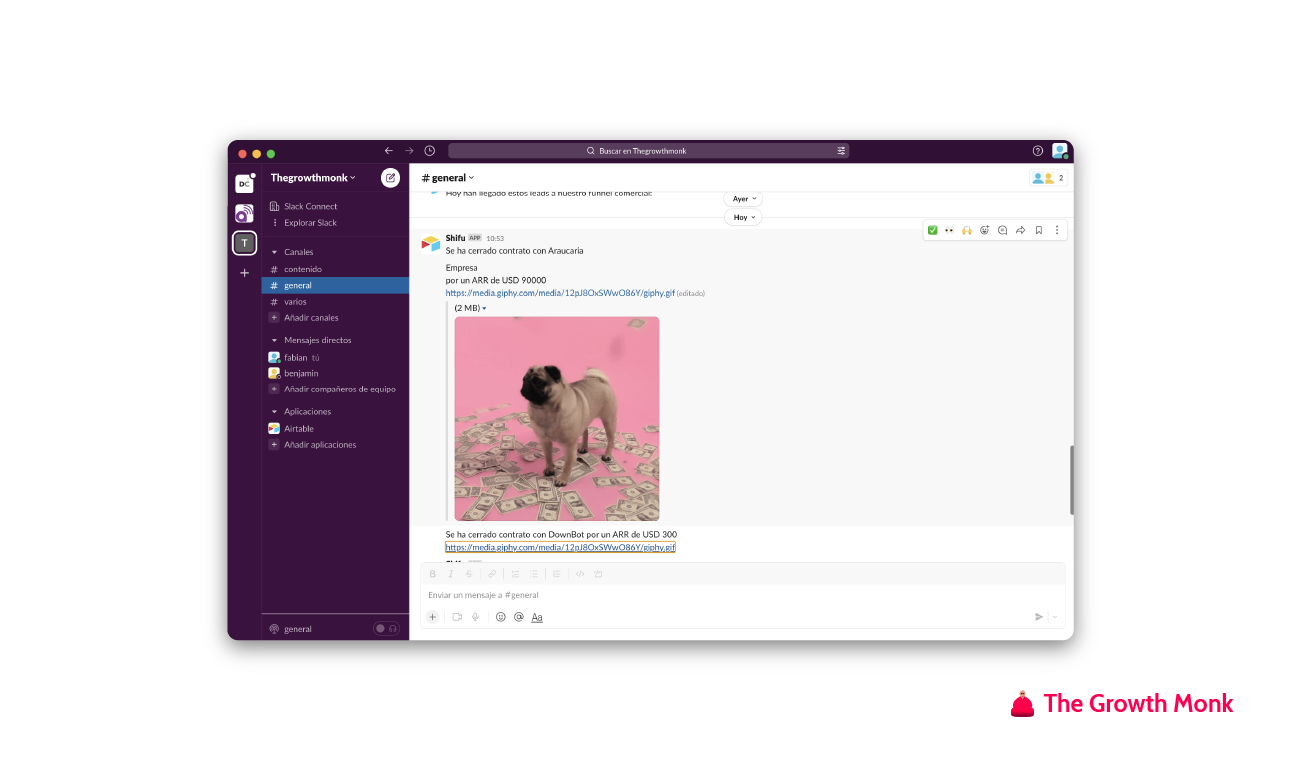Screen dimensions: 1301x781
Task: Collapse the Canales section
Action: point(275,252)
